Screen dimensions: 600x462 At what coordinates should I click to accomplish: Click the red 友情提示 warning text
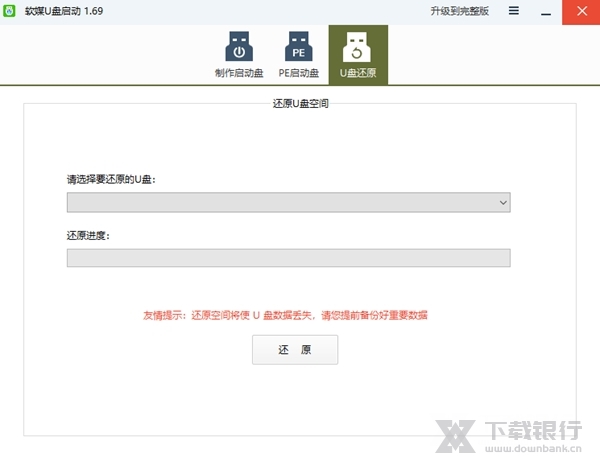[285, 315]
